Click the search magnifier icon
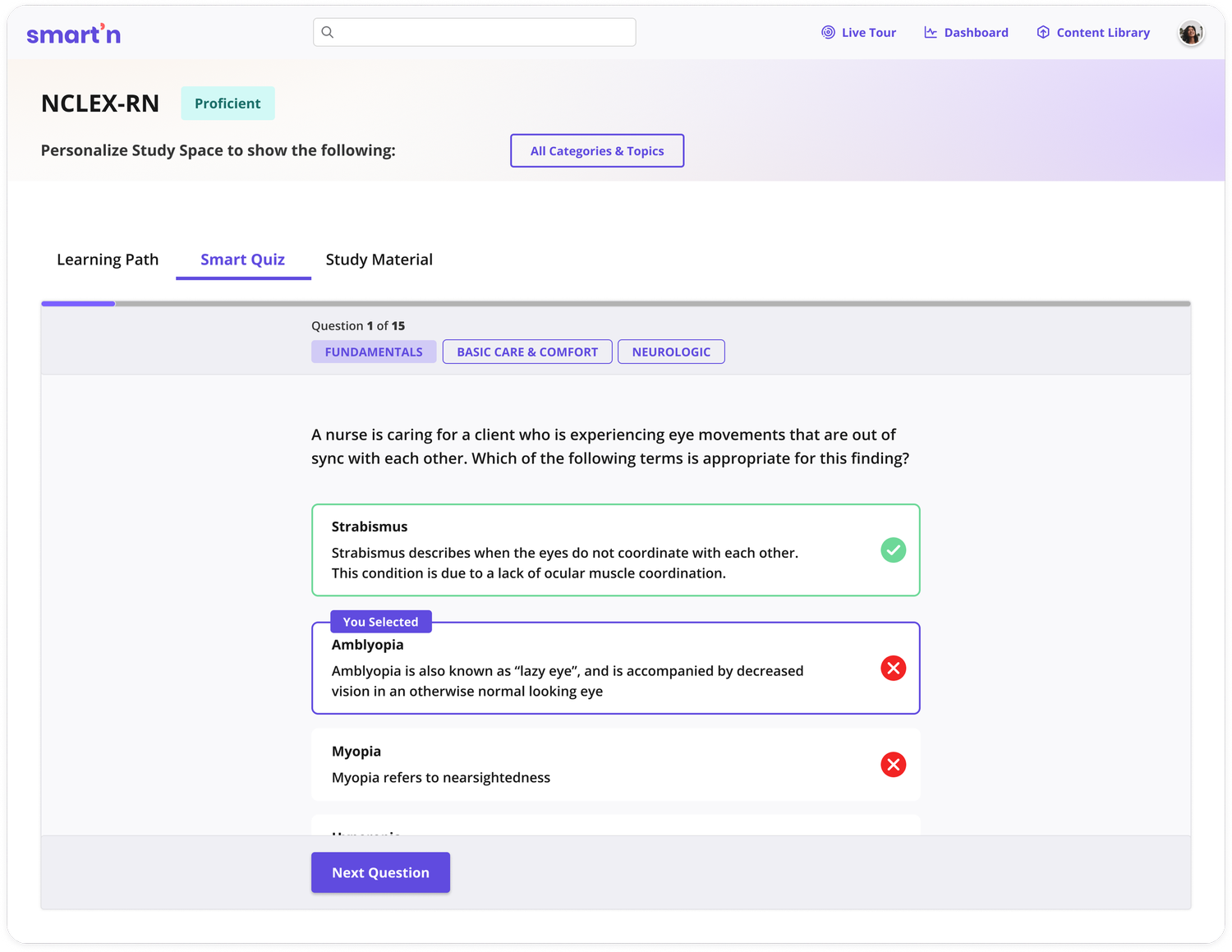Viewport: 1232px width, 952px height. (x=328, y=31)
